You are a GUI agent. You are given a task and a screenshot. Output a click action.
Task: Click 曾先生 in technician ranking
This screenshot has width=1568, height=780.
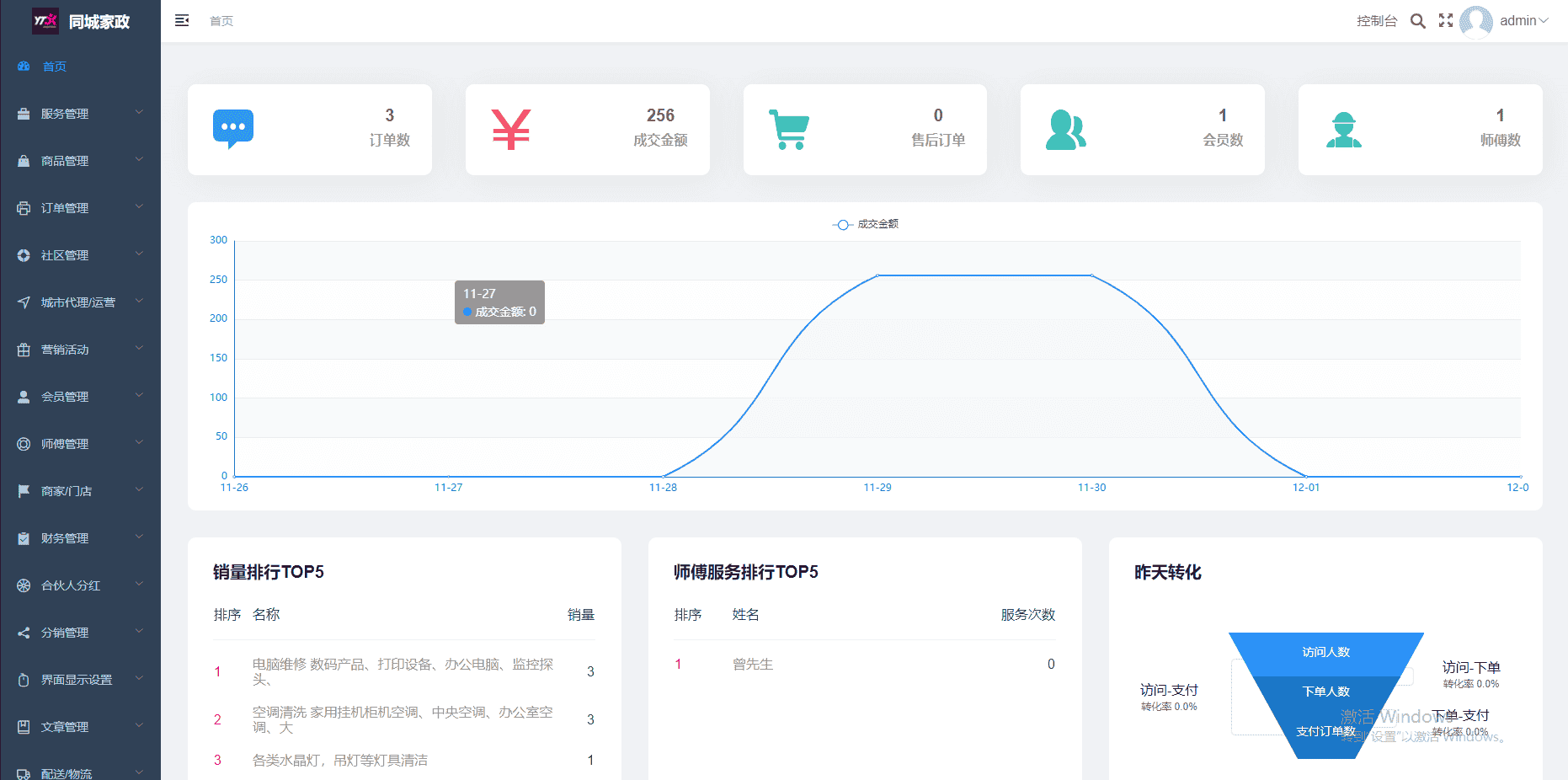(x=753, y=665)
